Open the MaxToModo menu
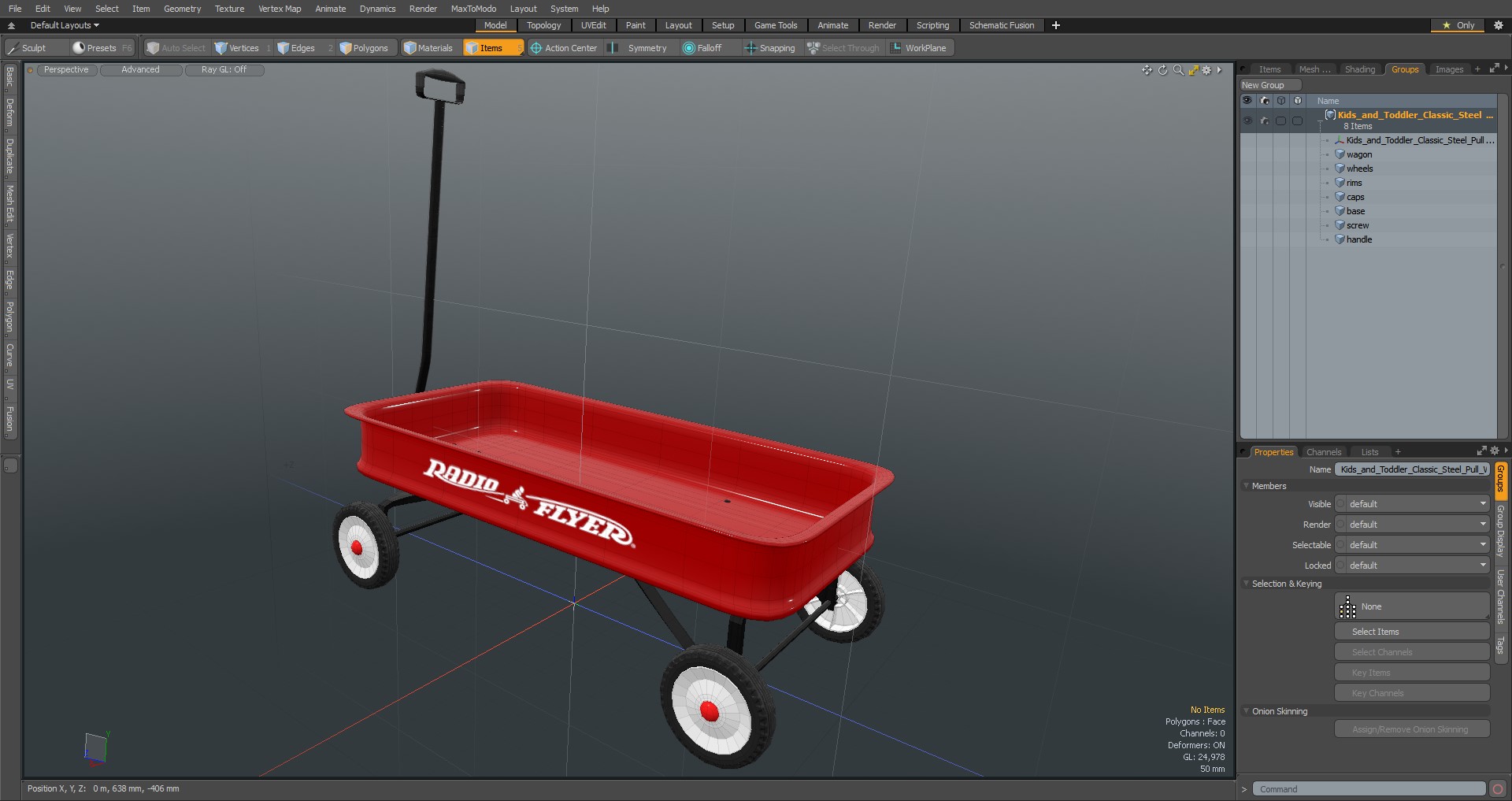The height and width of the screenshot is (801, 1512). [473, 9]
